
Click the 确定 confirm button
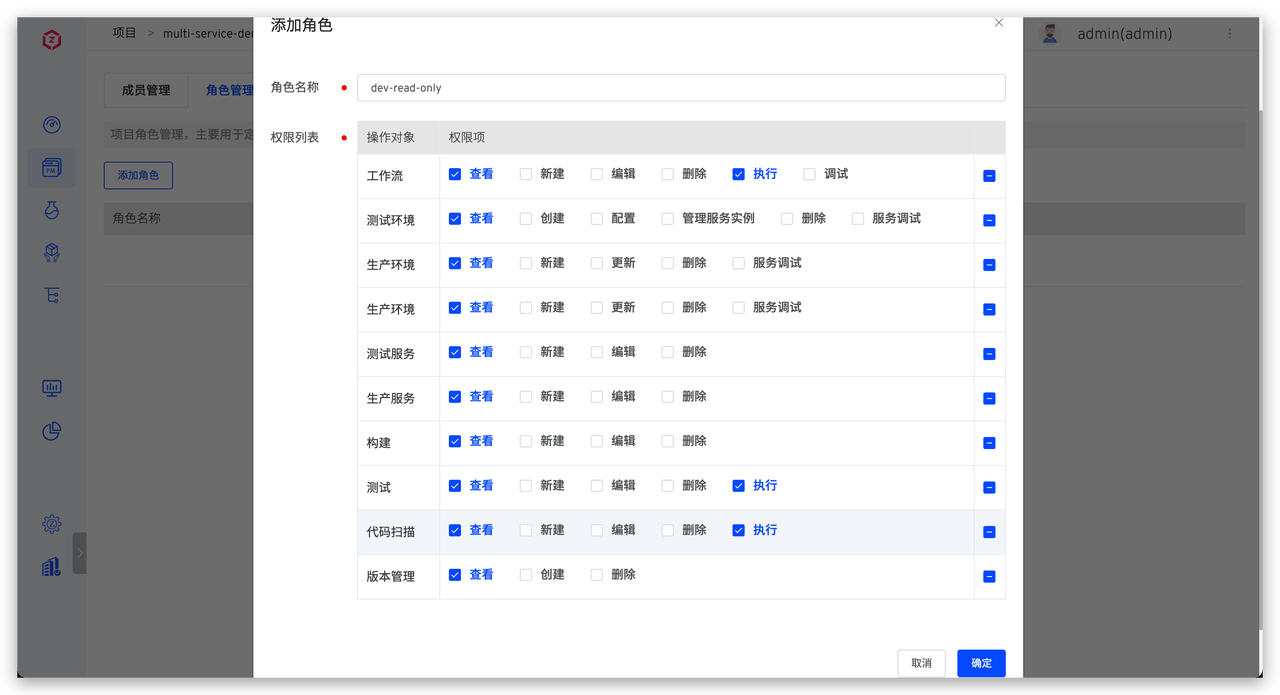click(x=981, y=663)
